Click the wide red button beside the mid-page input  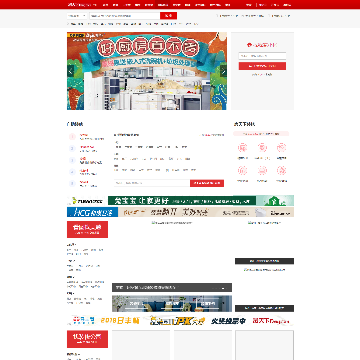tap(207, 183)
